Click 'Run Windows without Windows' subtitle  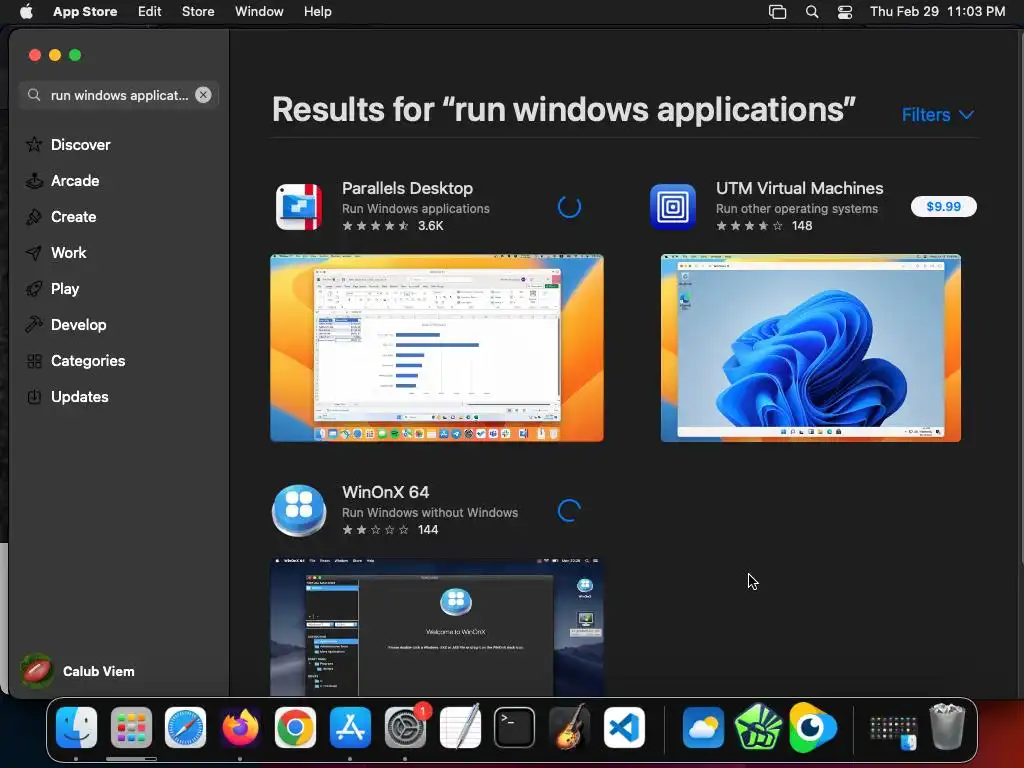tap(430, 513)
